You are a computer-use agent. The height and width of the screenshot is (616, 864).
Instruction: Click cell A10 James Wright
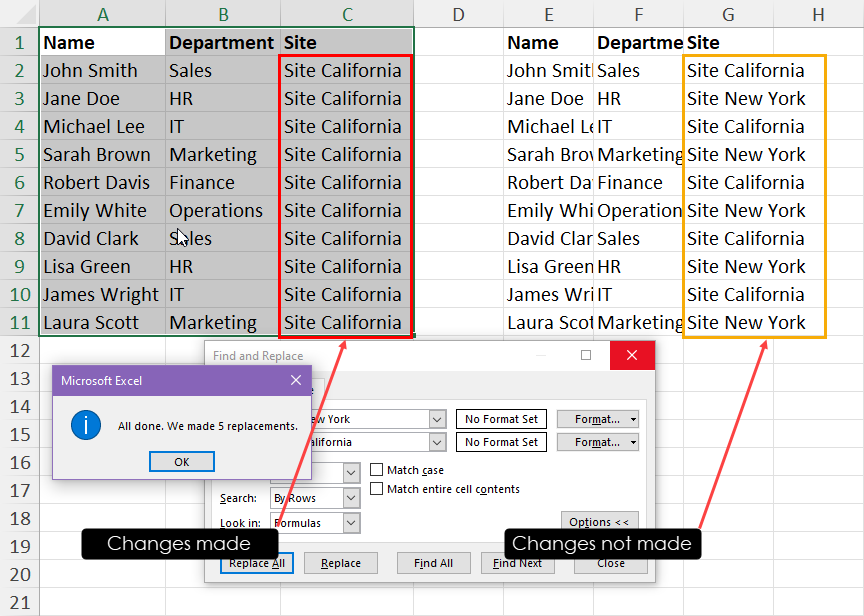pyautogui.click(x=102, y=294)
